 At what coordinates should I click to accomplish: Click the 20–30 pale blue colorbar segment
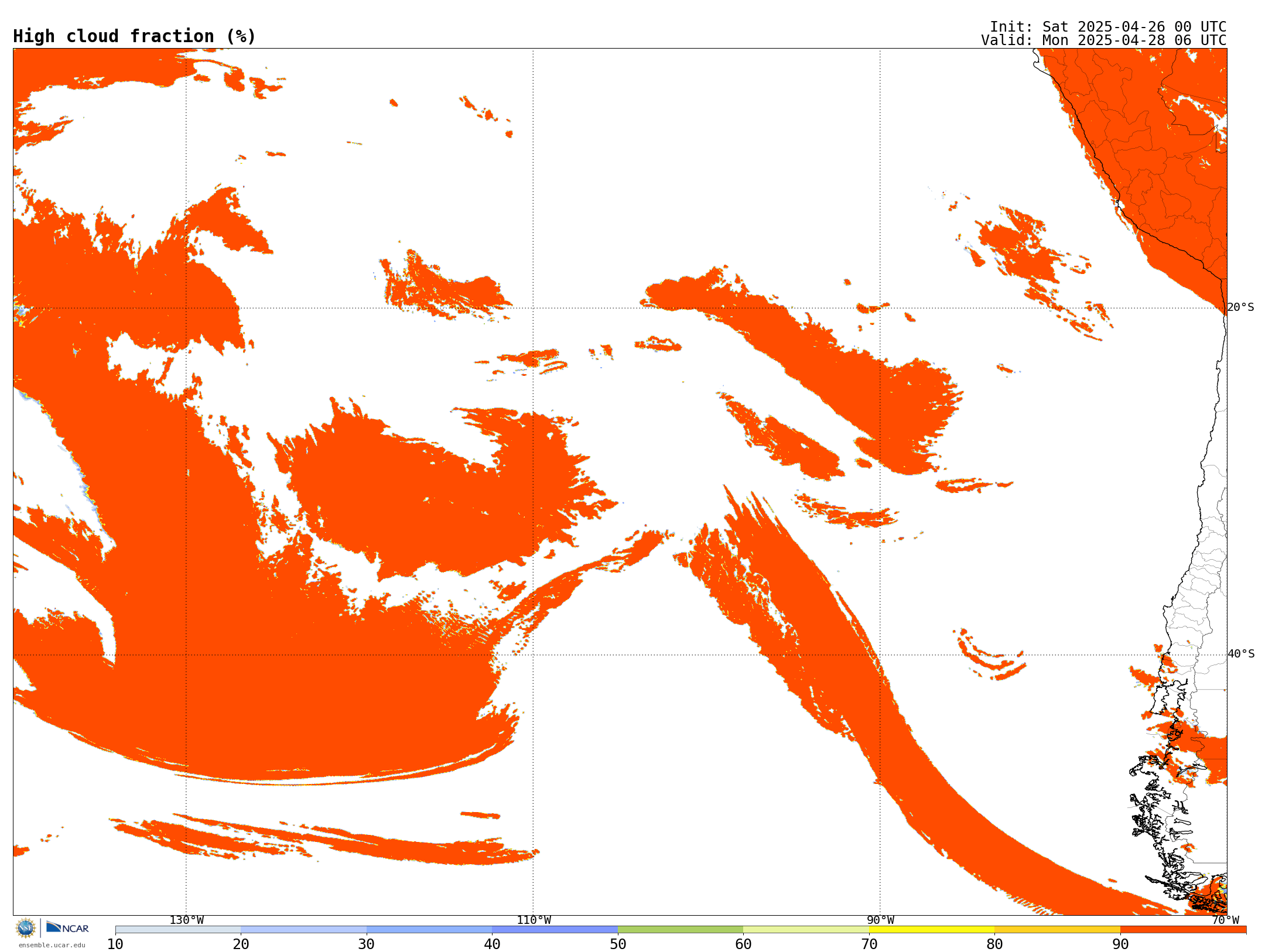pyautogui.click(x=303, y=930)
